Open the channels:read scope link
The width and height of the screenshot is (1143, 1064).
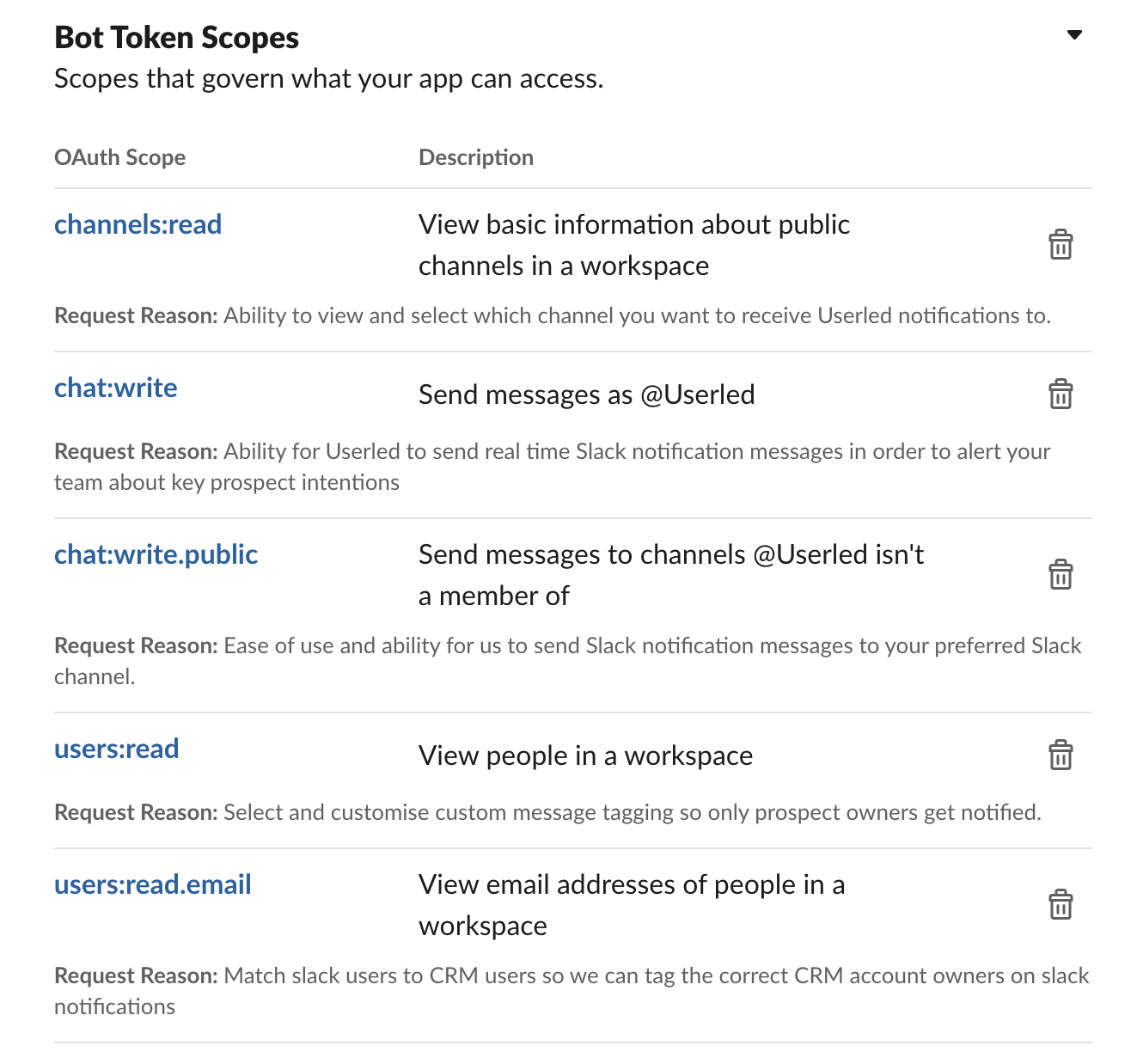[138, 224]
